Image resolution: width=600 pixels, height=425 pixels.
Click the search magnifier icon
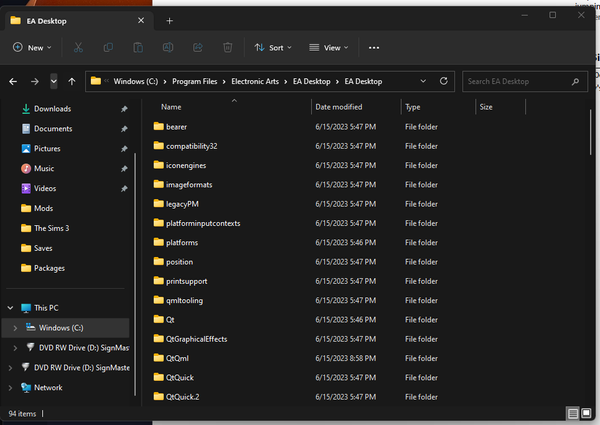tap(575, 81)
